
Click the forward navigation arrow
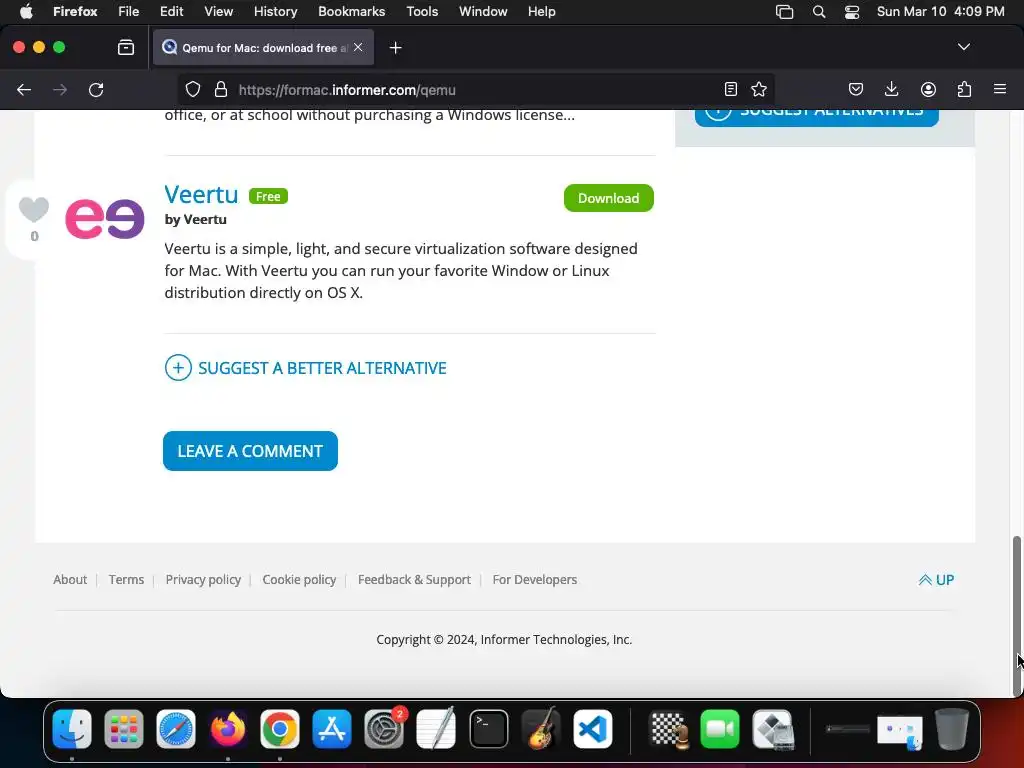60,90
